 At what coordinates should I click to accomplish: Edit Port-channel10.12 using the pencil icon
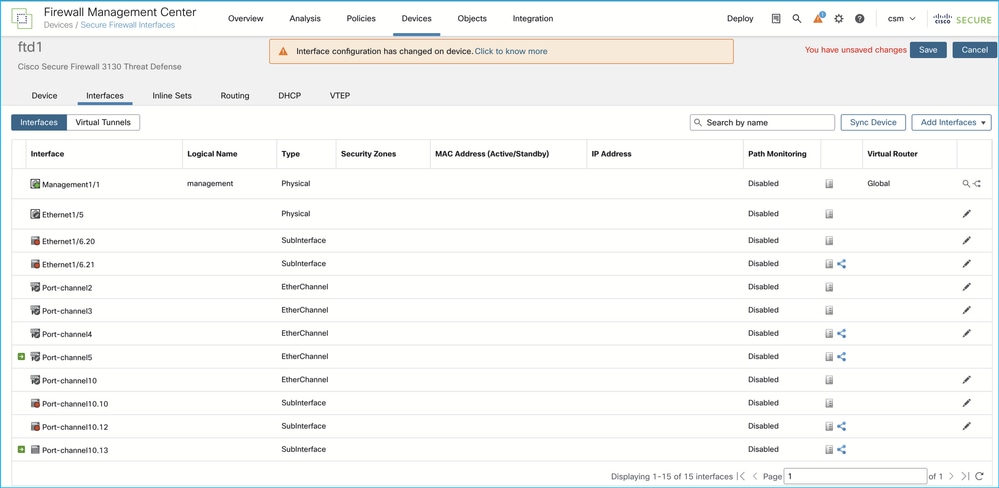tap(967, 426)
